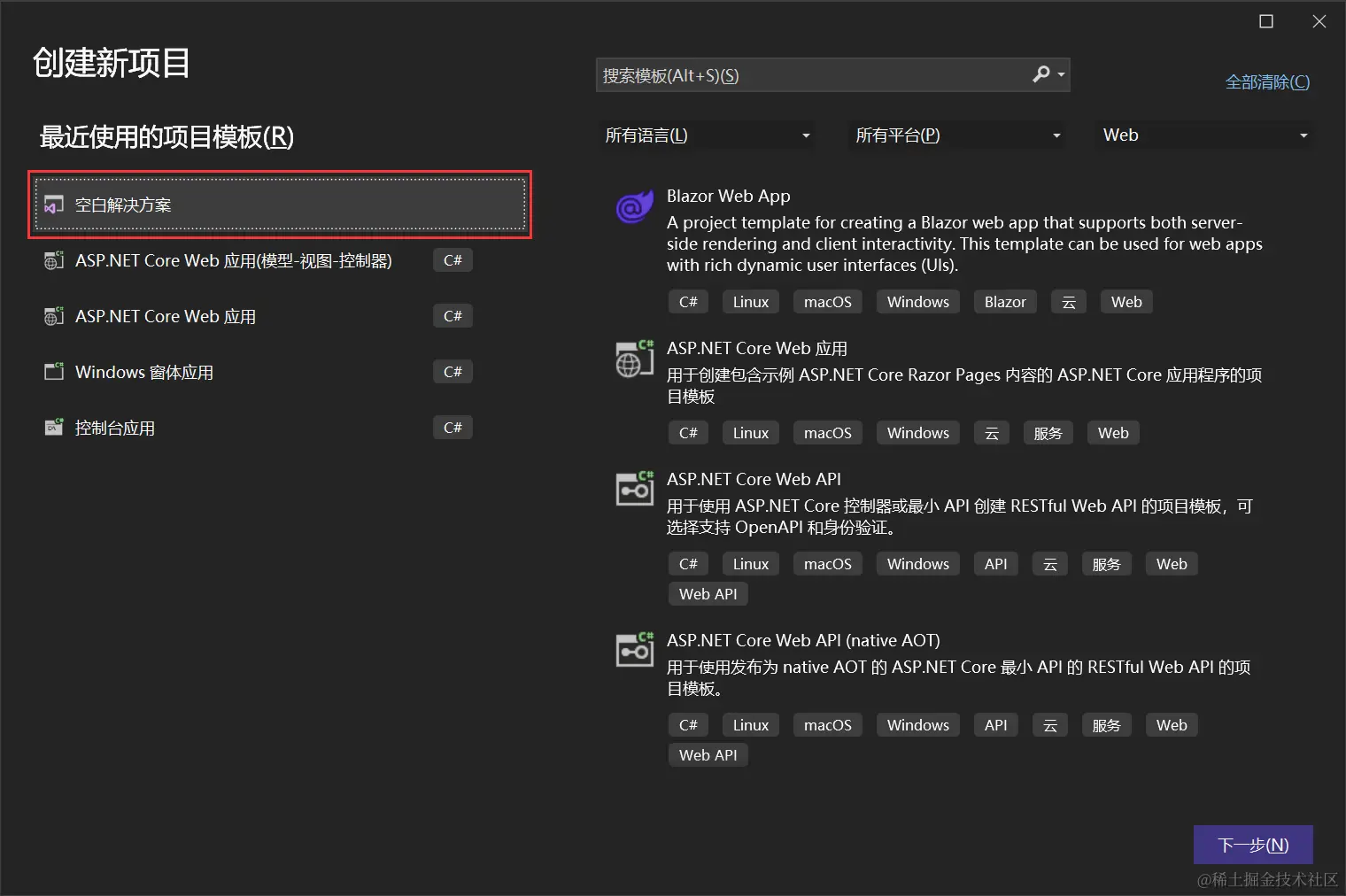1346x896 pixels.
Task: Click the 下一步(N) button
Action: click(x=1253, y=845)
